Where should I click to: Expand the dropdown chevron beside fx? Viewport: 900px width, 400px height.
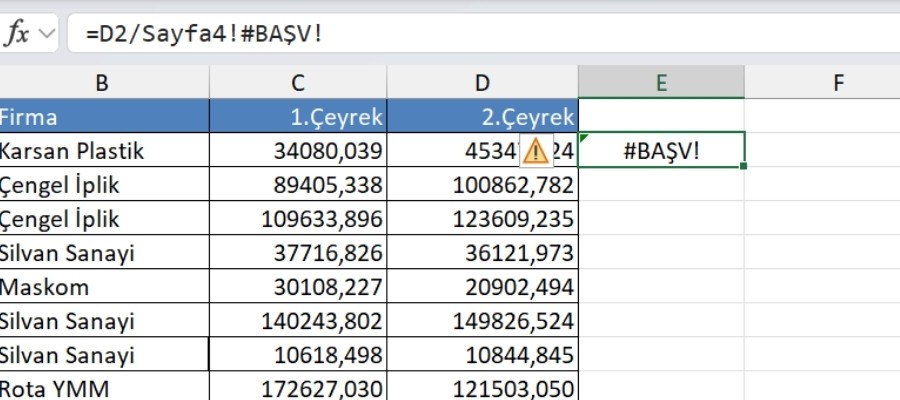pyautogui.click(x=47, y=33)
